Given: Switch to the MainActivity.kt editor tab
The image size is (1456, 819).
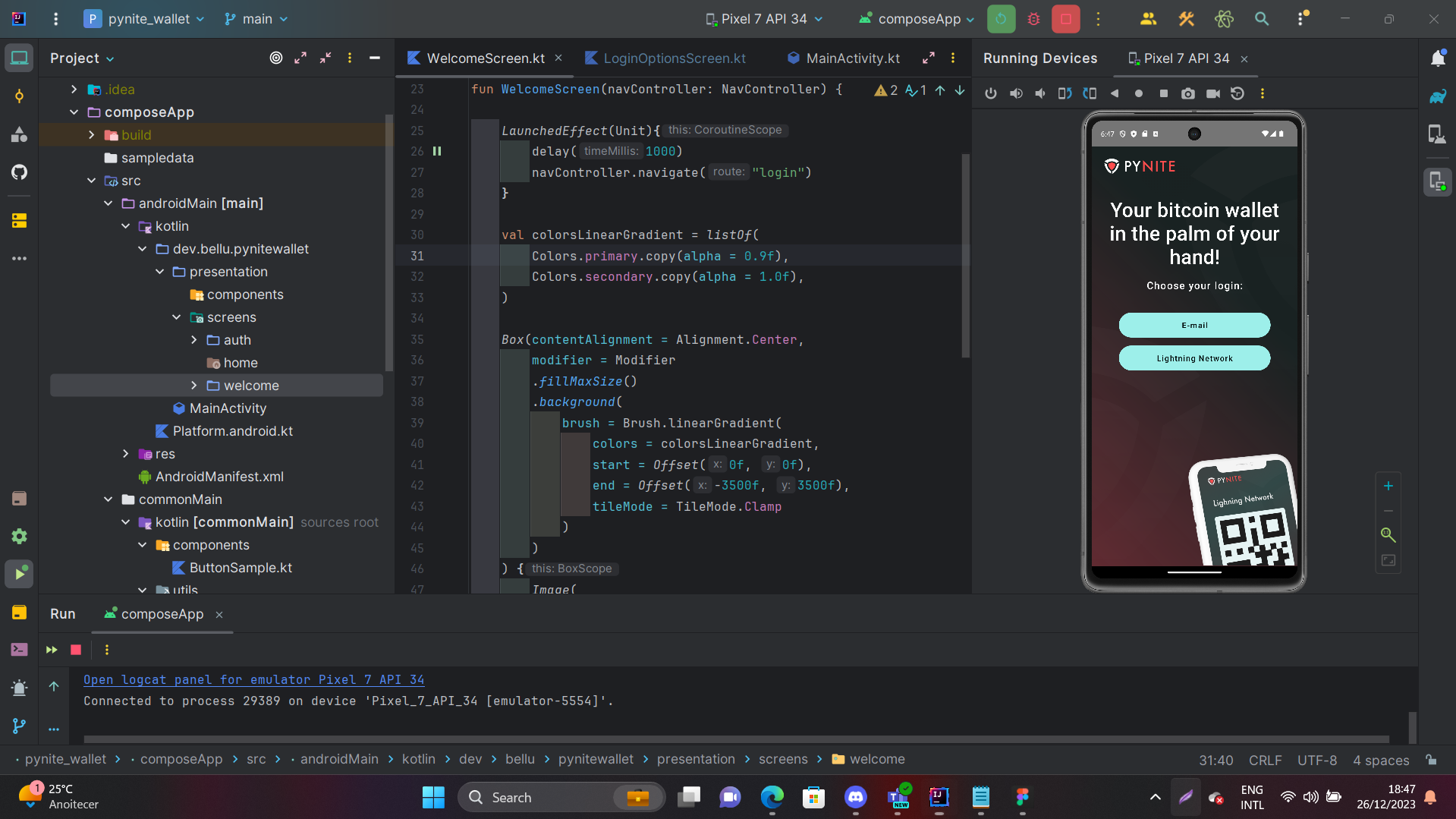Looking at the screenshot, I should tap(852, 58).
